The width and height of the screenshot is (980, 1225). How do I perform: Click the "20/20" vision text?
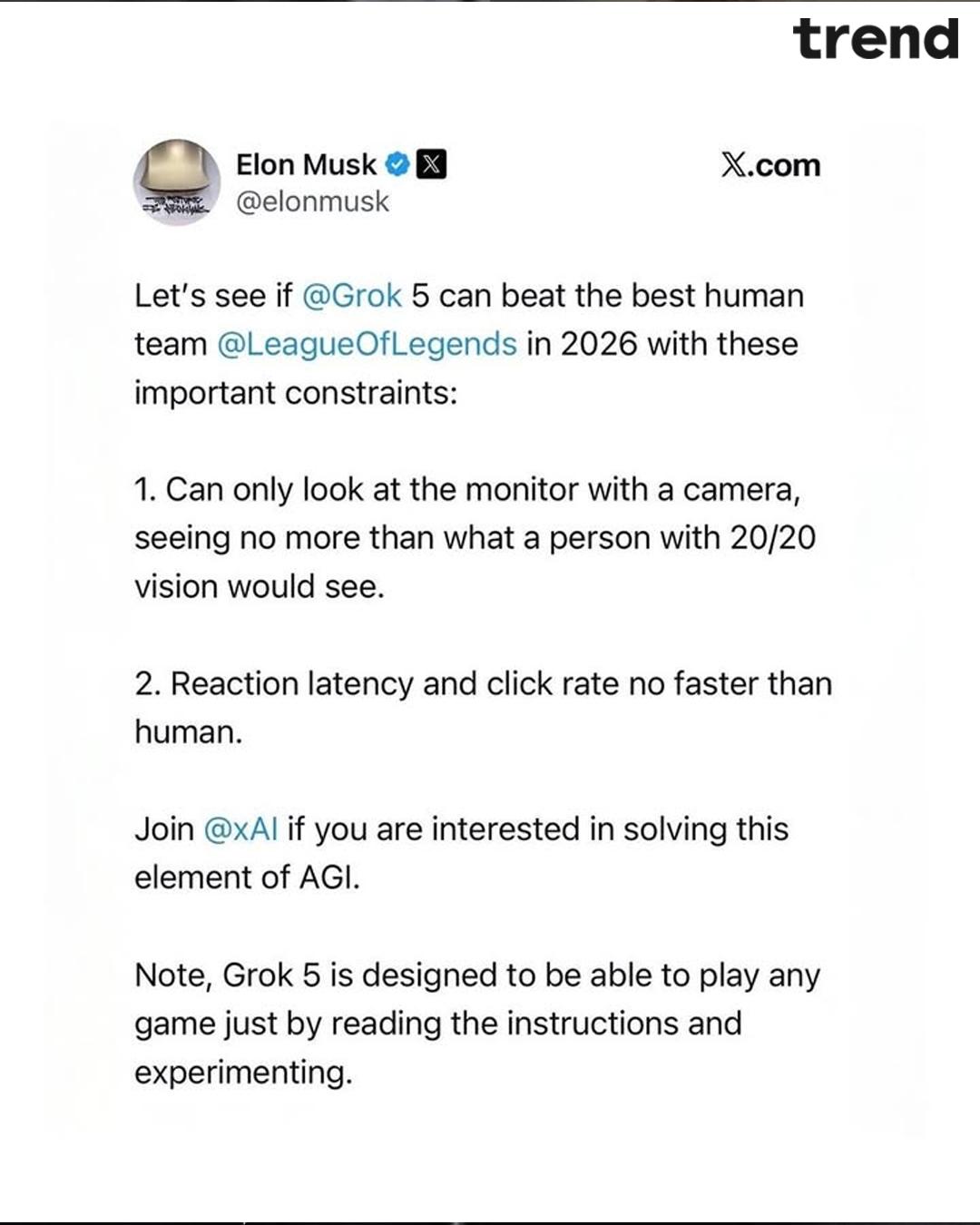772,538
